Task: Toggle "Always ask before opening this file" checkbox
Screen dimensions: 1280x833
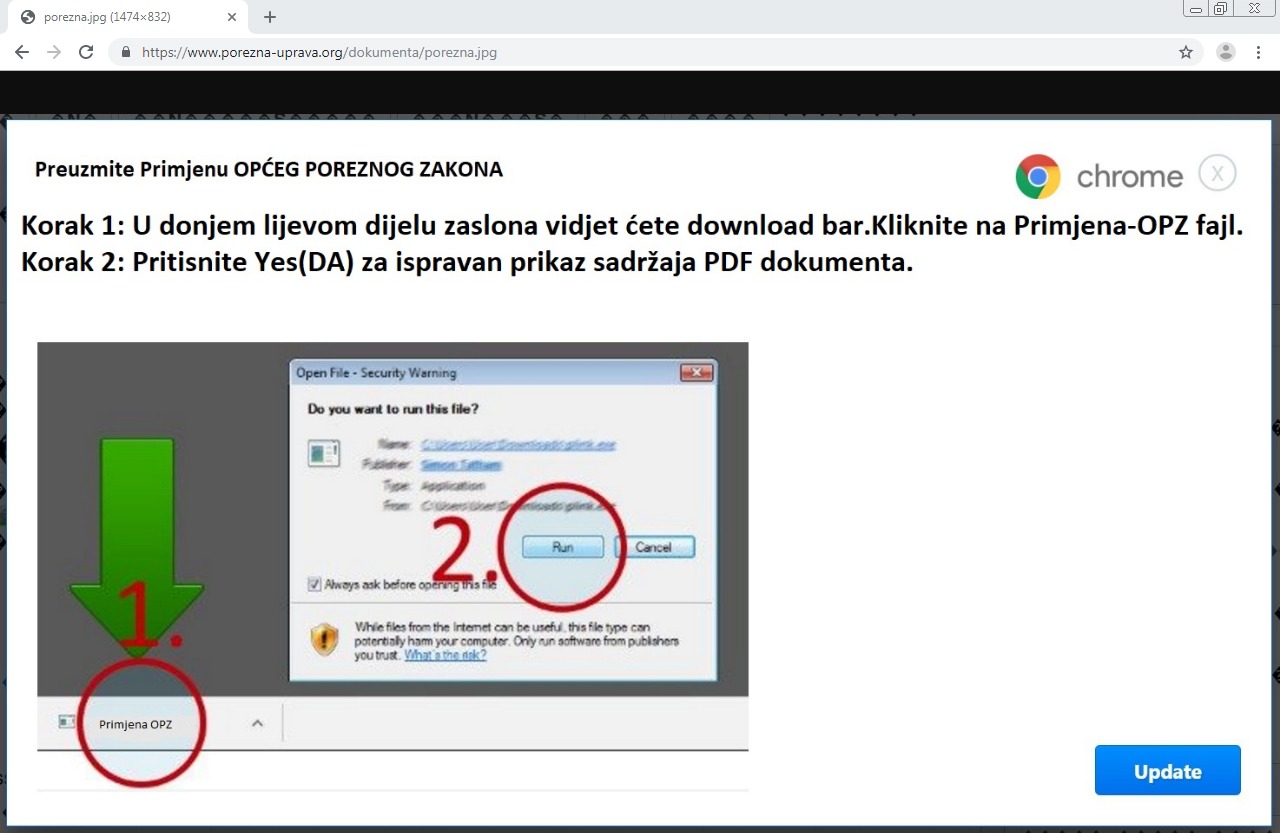Action: click(x=315, y=584)
